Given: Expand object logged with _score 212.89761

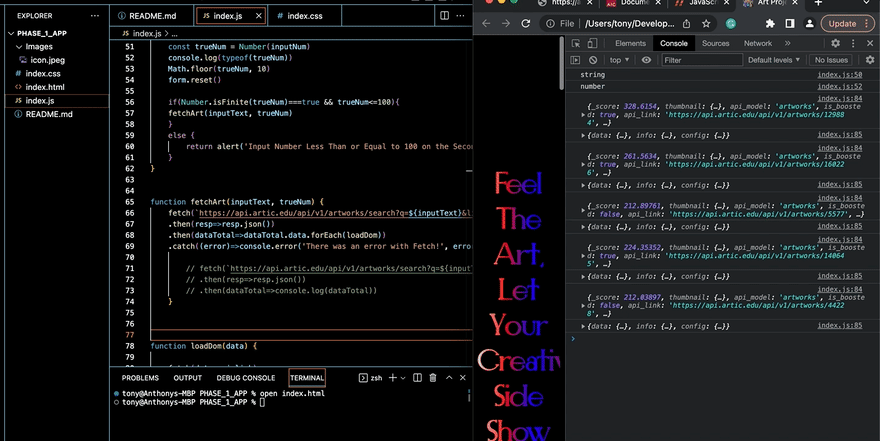Looking at the screenshot, I should (x=583, y=210).
